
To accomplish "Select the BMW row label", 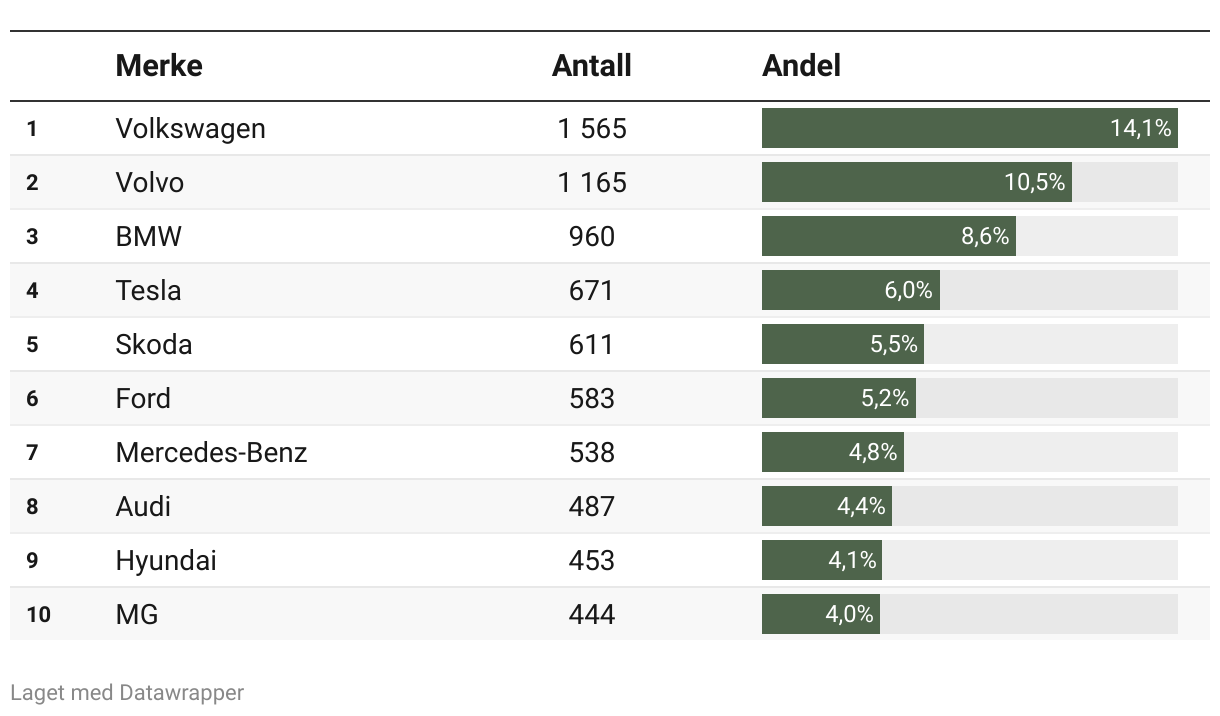I will [149, 237].
